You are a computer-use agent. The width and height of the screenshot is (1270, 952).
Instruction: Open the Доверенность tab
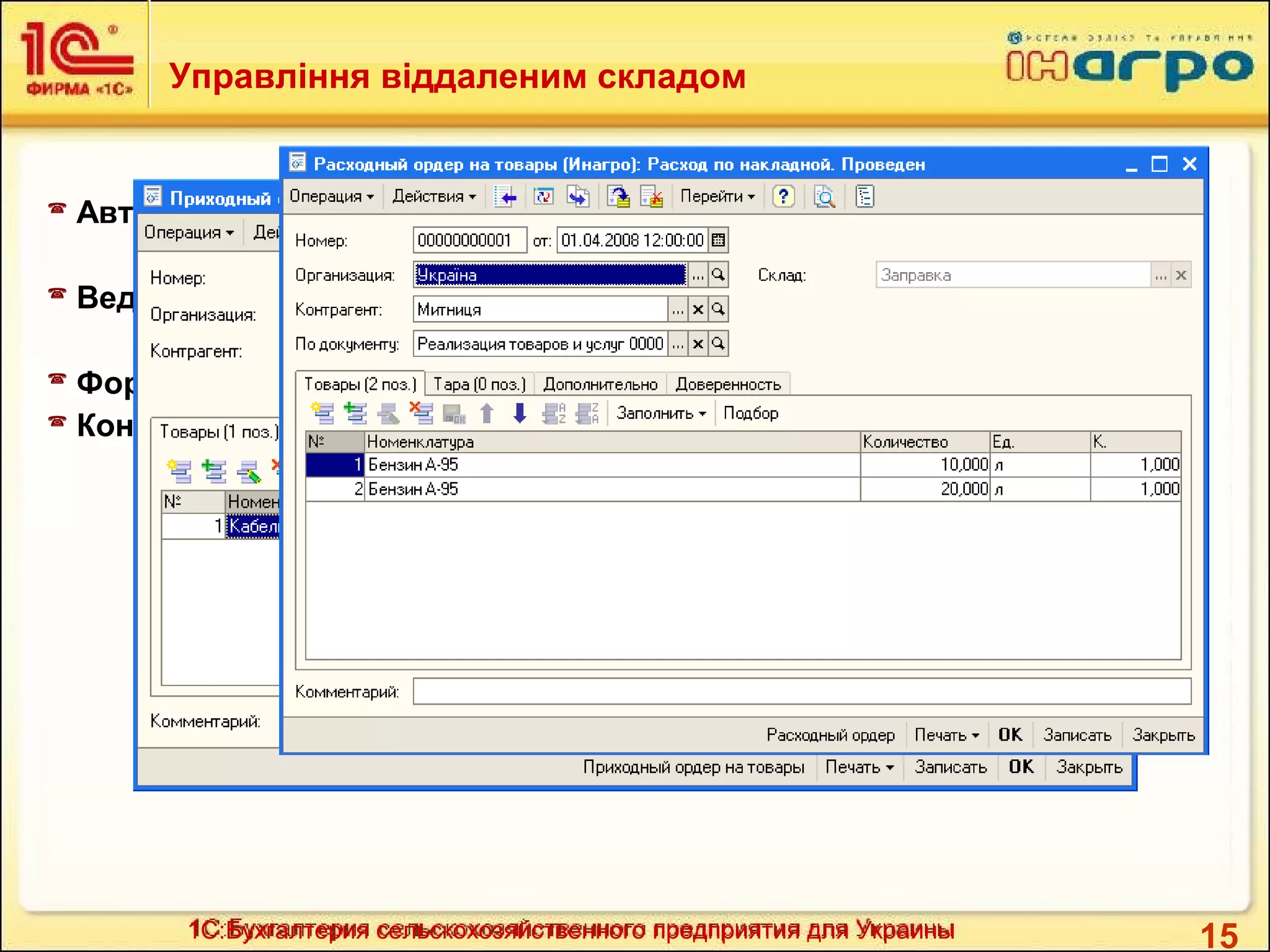click(727, 385)
